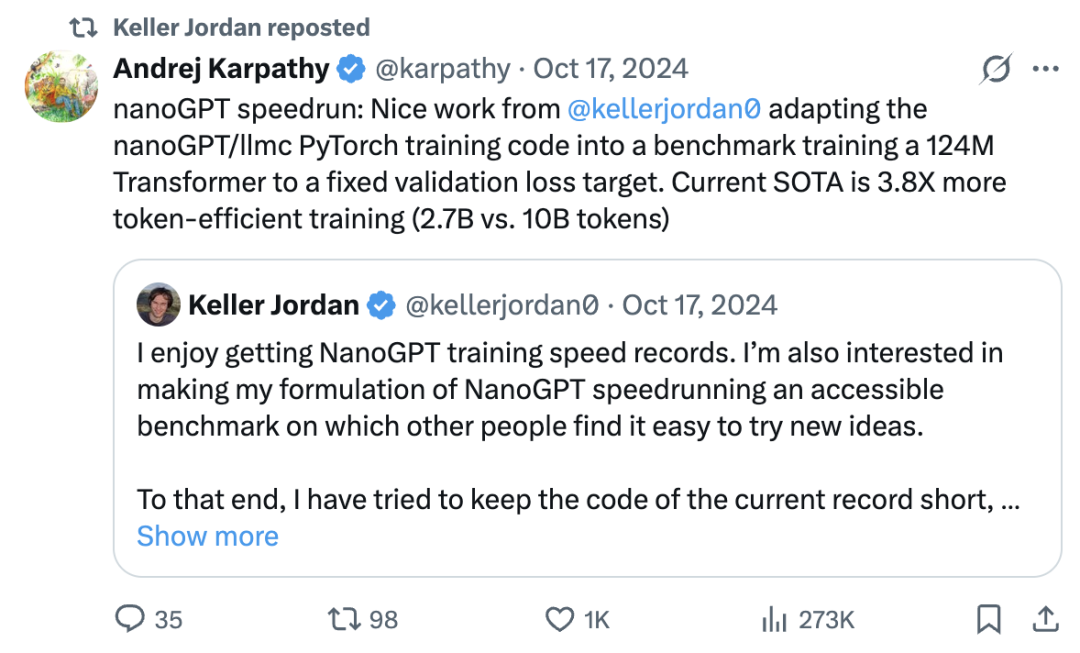Click the Keller Jordan reposted label
This screenshot has width=1080, height=653.
pyautogui.click(x=241, y=27)
